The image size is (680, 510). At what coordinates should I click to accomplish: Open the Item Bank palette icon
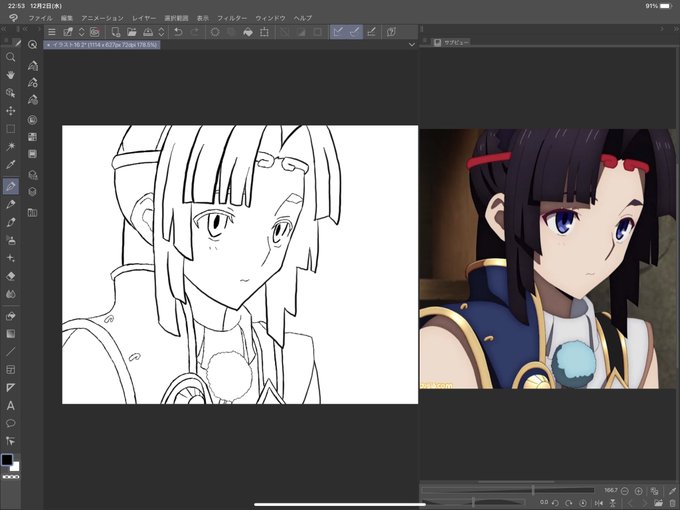[33, 212]
